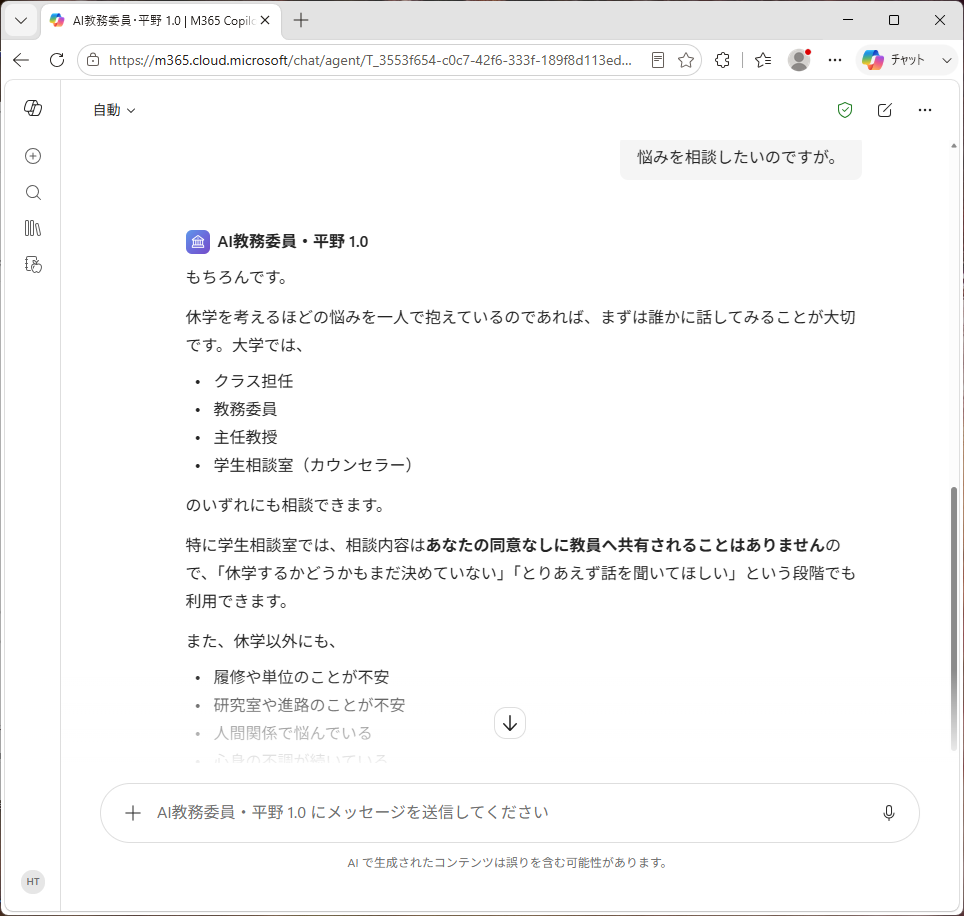Click the list item 研究室や進路のことが不安
964x916 pixels.
(309, 705)
